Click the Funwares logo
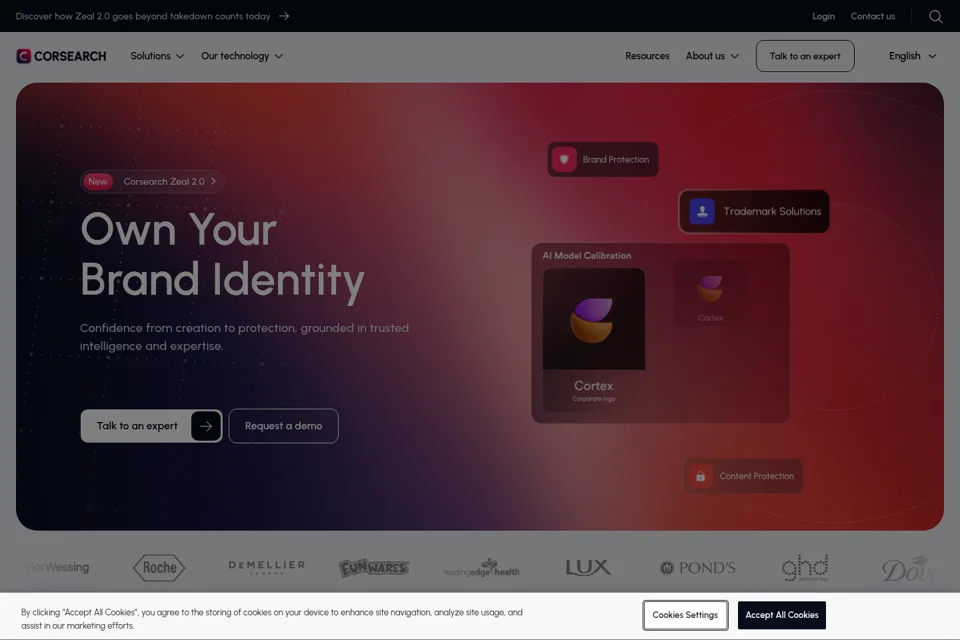This screenshot has height=640, width=960. (x=373, y=568)
